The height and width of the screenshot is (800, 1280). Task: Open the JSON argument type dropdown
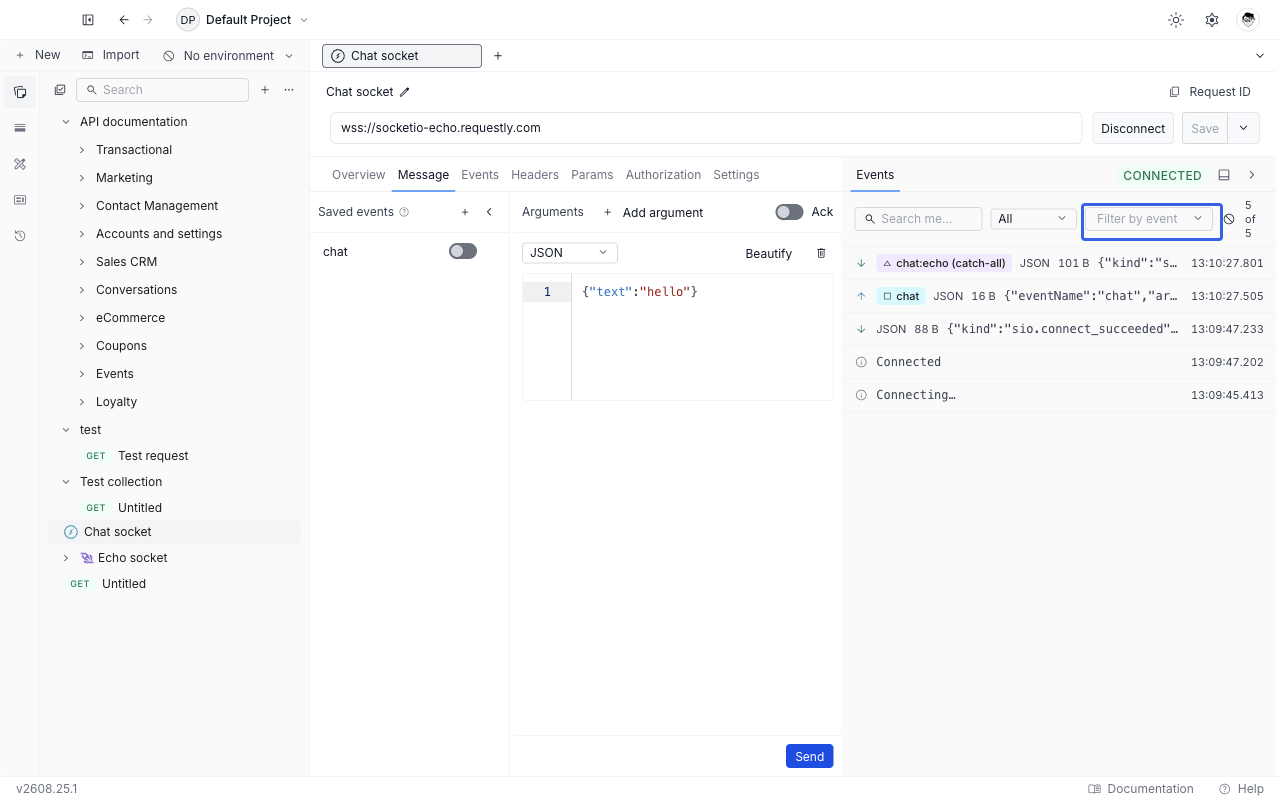tap(570, 253)
